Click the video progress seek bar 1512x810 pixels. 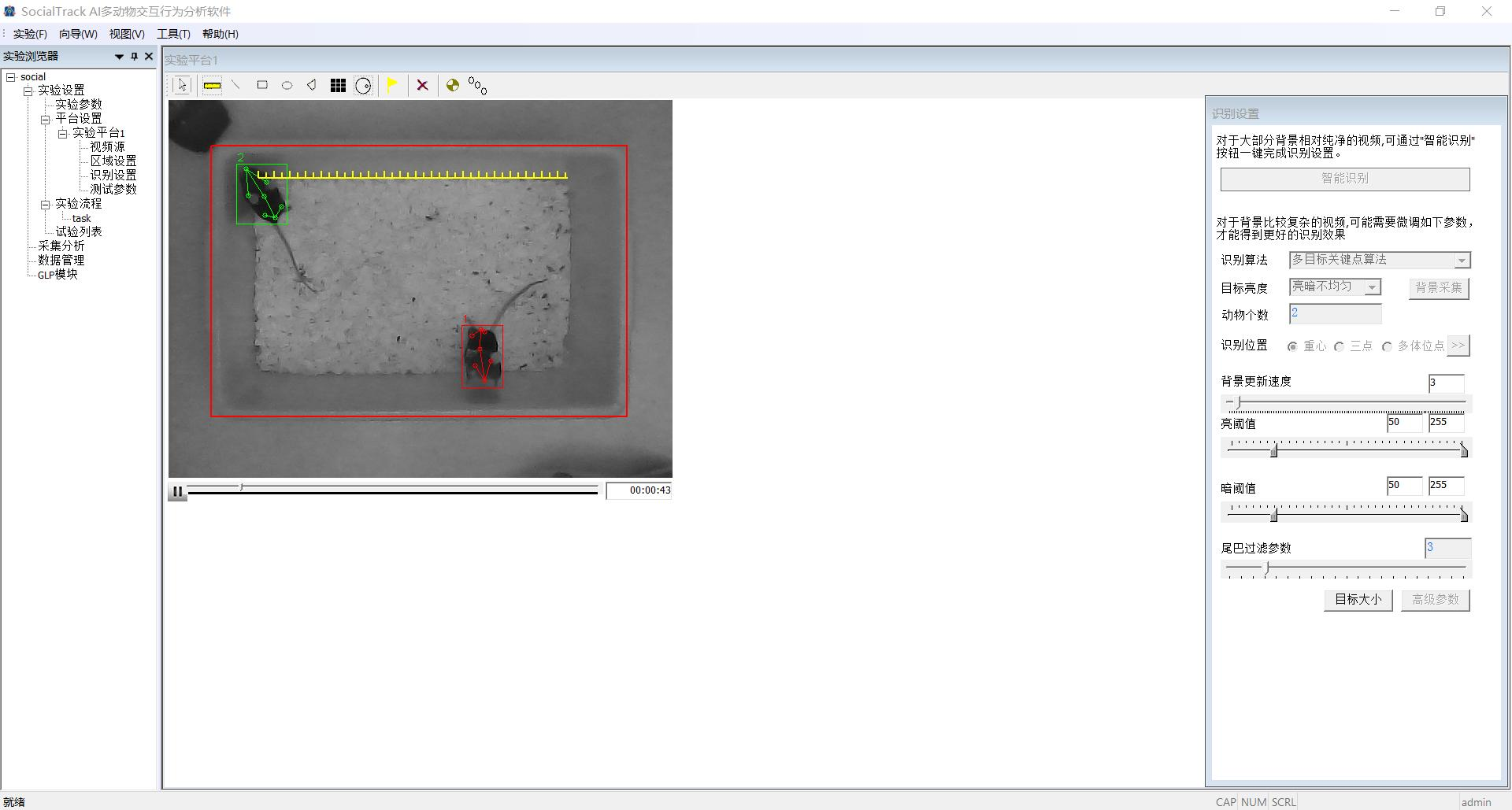tap(392, 490)
